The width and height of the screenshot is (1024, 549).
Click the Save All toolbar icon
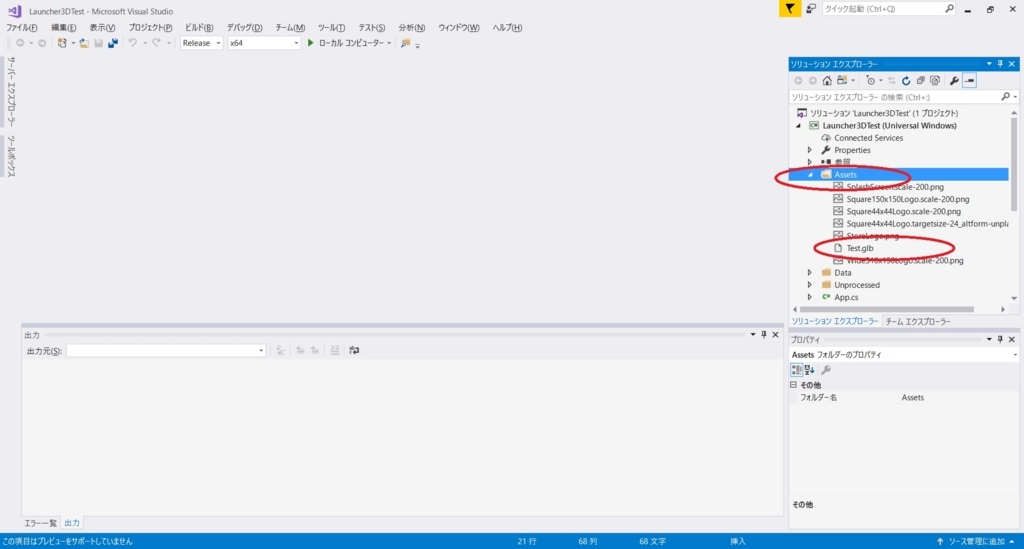pos(113,43)
